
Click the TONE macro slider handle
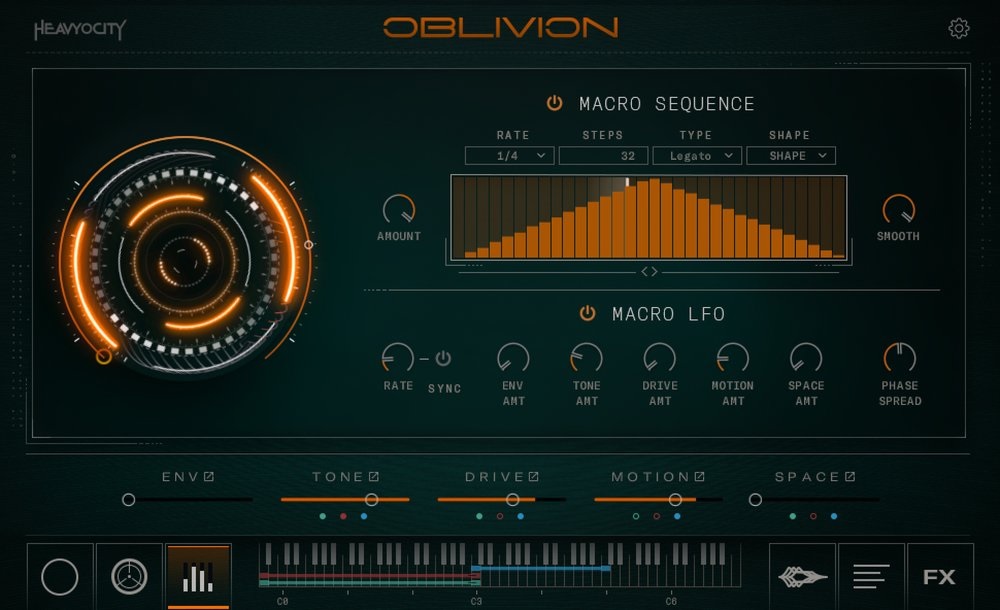point(372,498)
